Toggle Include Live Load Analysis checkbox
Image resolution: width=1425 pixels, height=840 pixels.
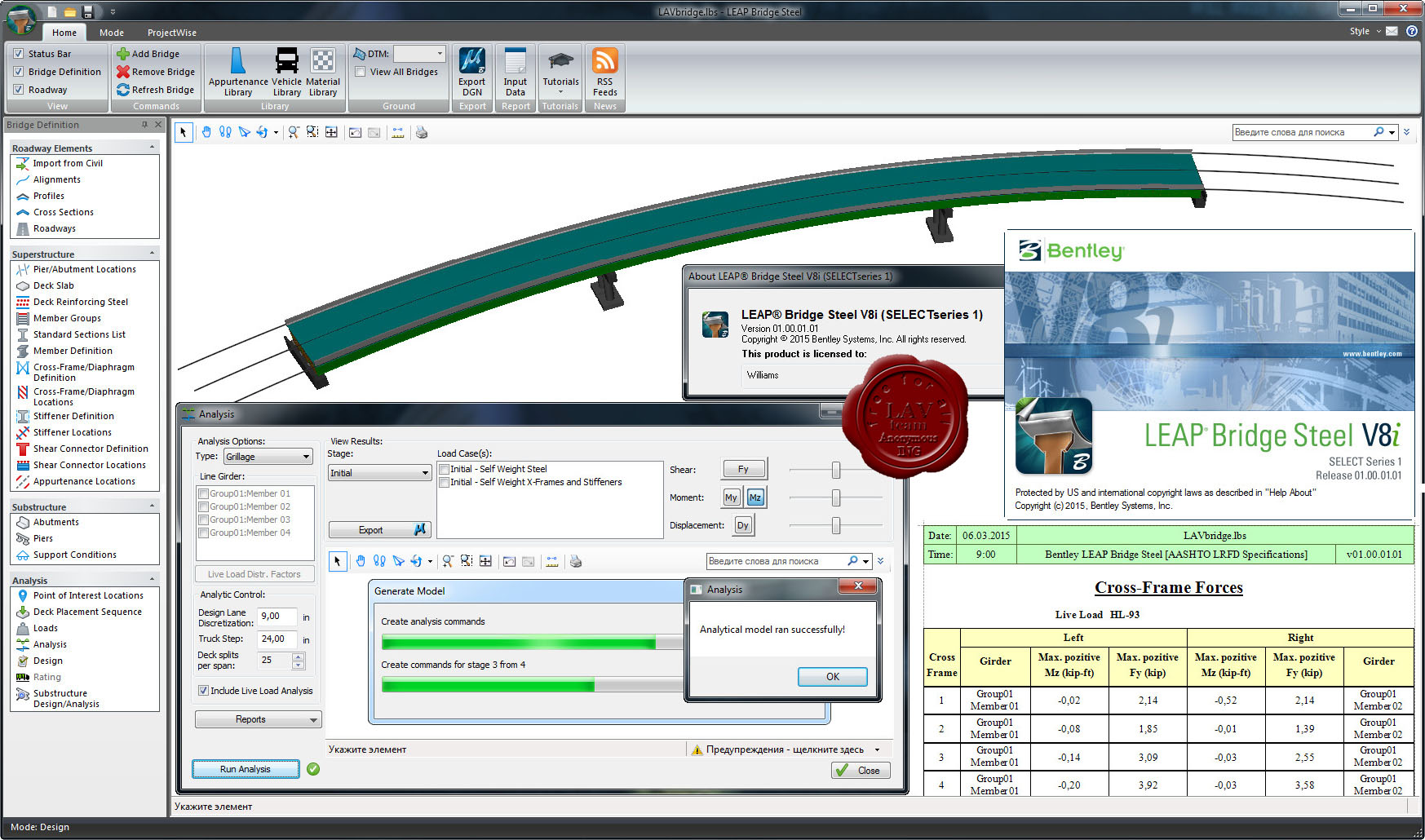pos(203,691)
